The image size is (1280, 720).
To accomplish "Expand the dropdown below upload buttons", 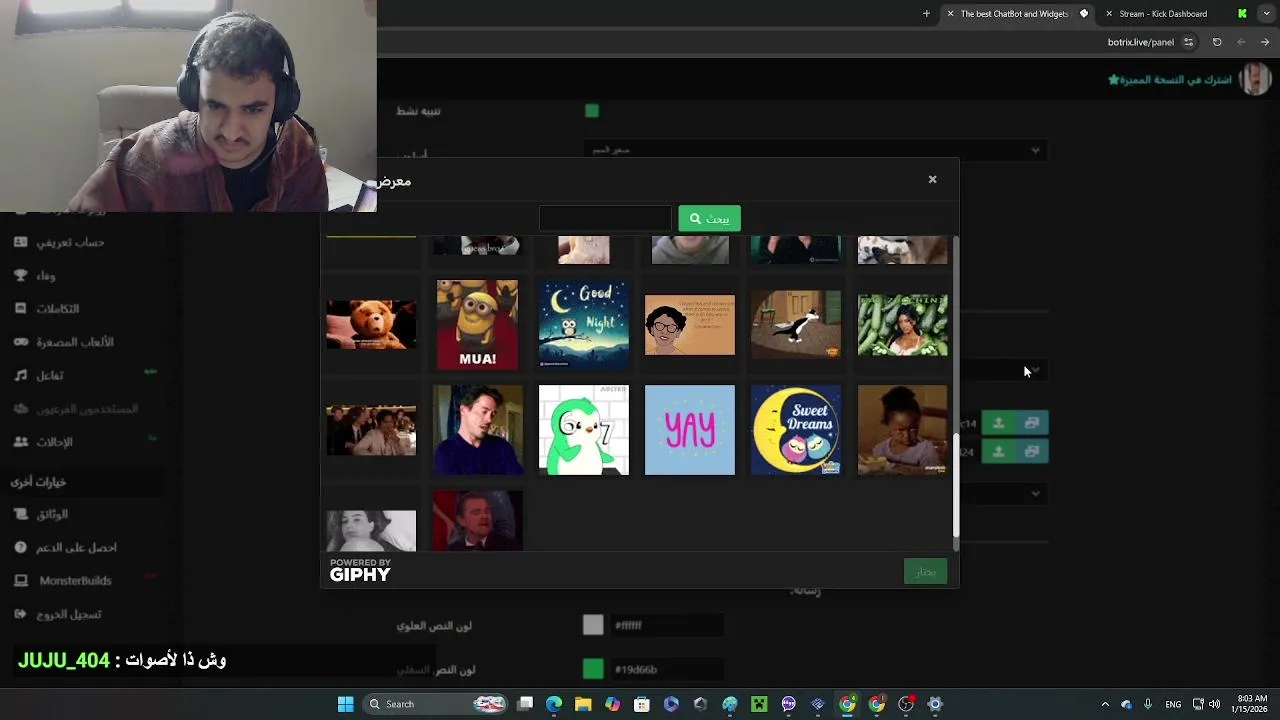I will tap(1035, 493).
